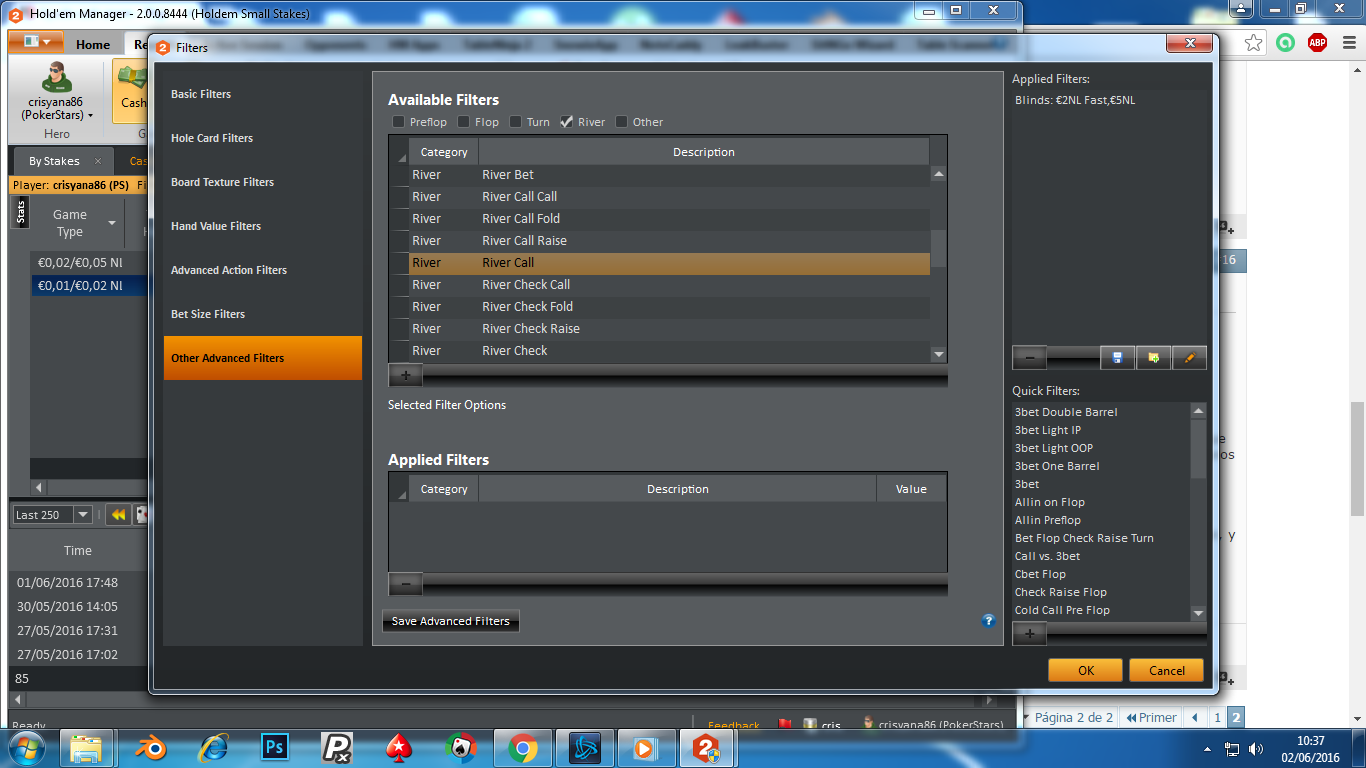Open the Hold'em Manager application menu button
Screen dimensions: 1366x768
pos(36,42)
